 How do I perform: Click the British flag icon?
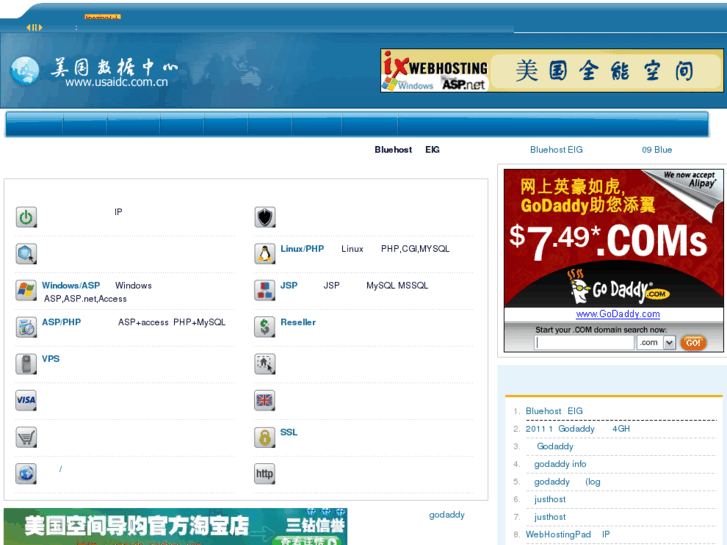coord(265,400)
